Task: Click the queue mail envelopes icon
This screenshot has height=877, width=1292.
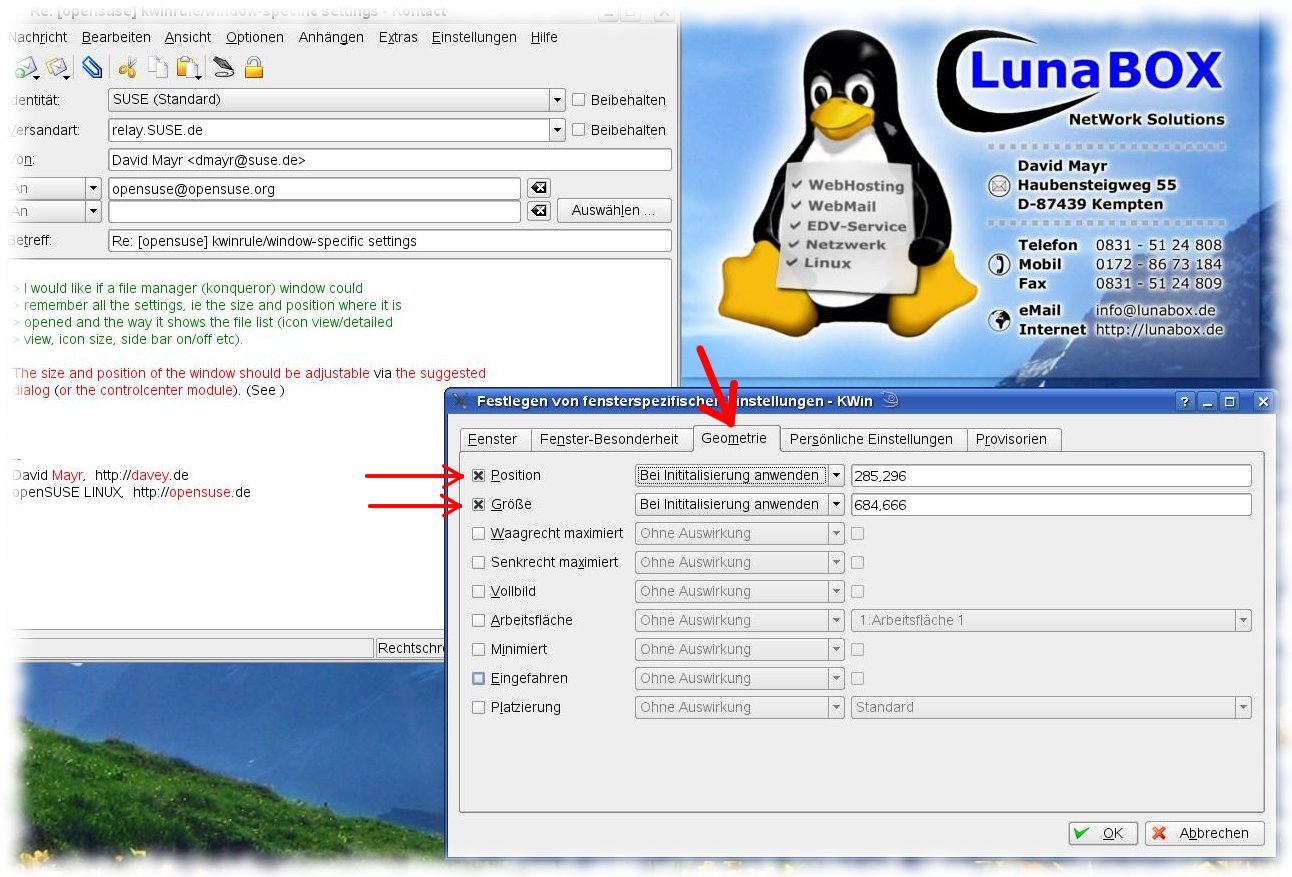Action: click(x=57, y=68)
